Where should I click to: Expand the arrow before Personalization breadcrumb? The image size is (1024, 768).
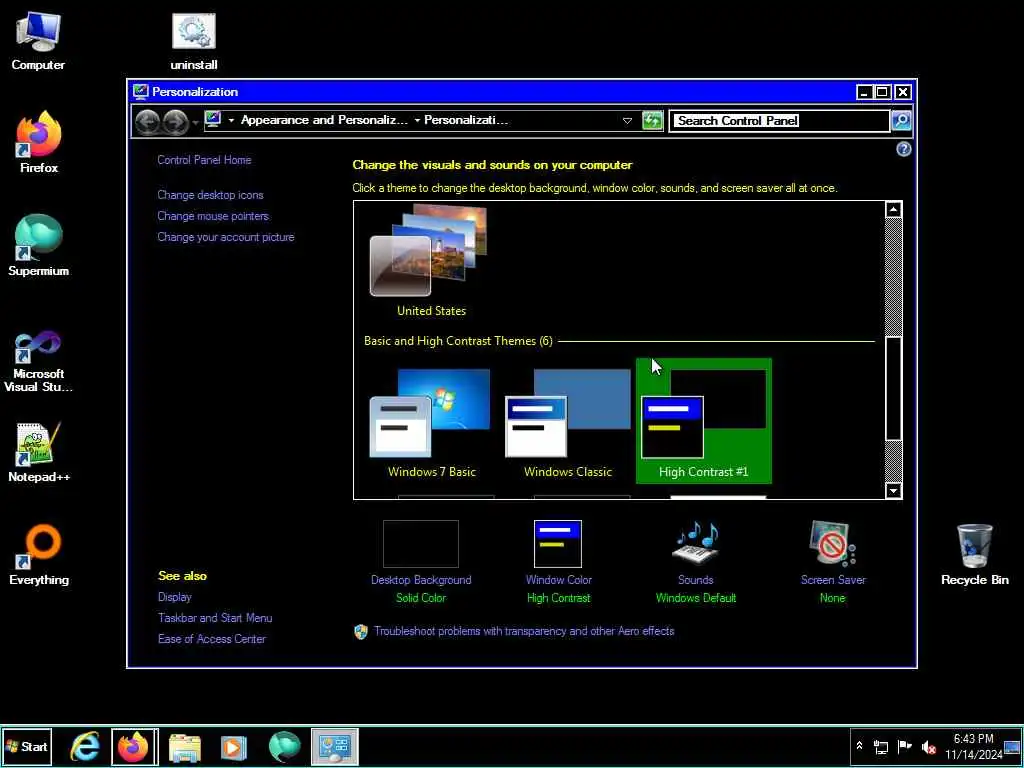point(417,120)
